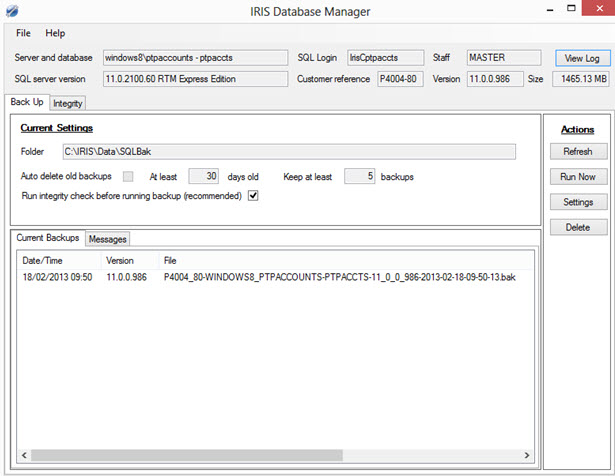Open the File menu

[x=23, y=33]
